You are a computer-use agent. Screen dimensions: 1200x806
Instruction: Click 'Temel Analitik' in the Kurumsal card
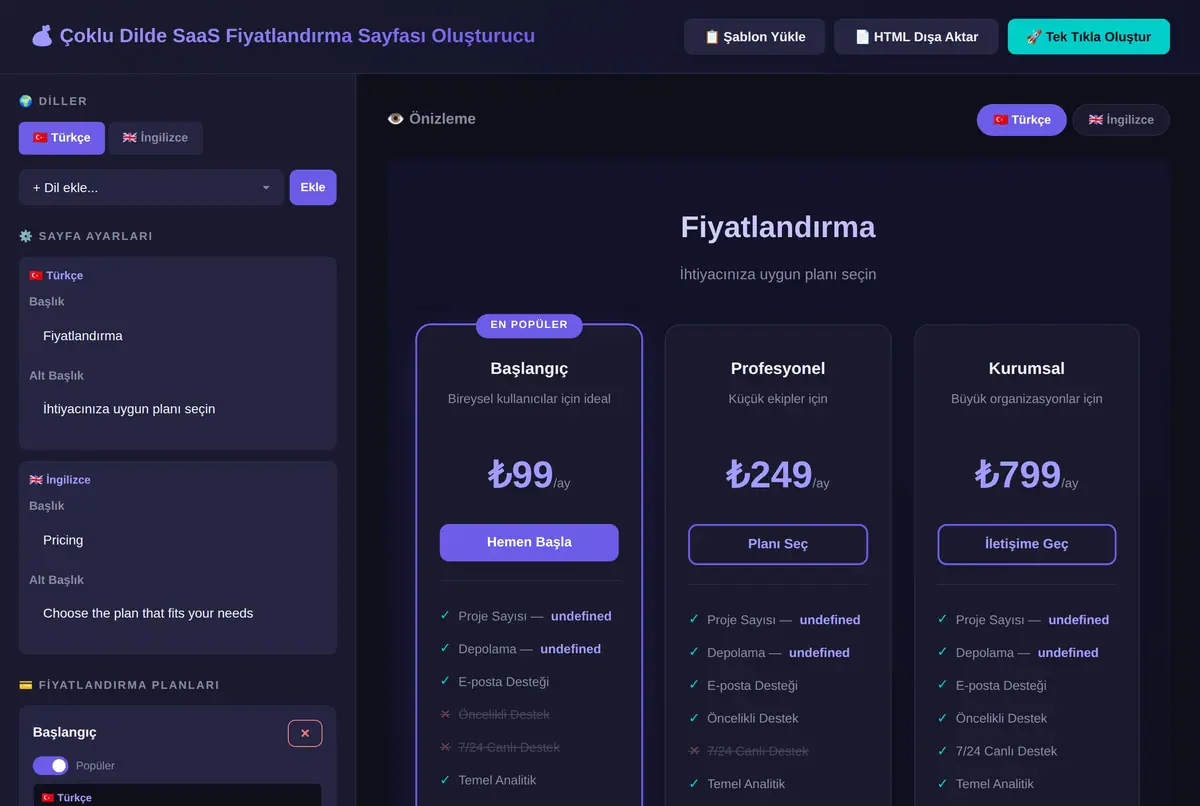(993, 784)
